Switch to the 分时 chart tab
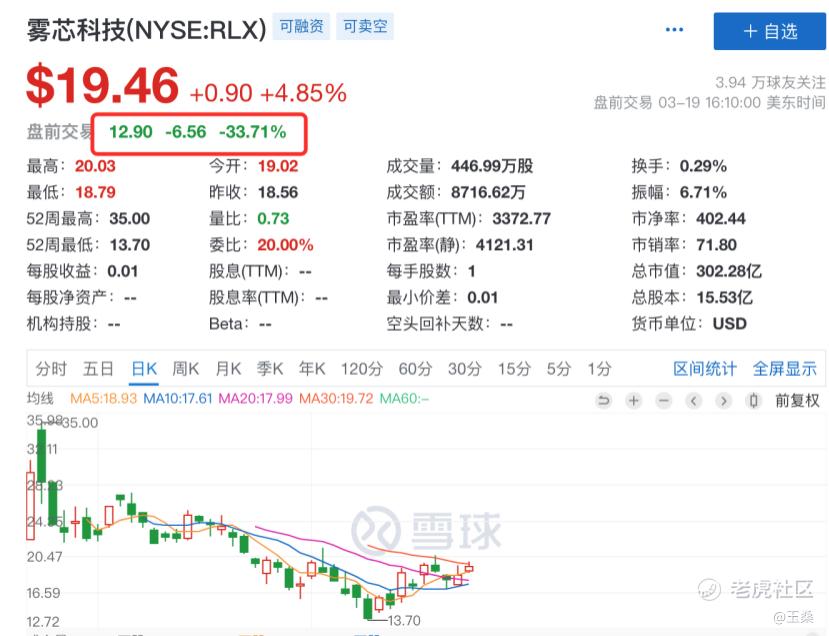This screenshot has width=829, height=636. tap(51, 368)
